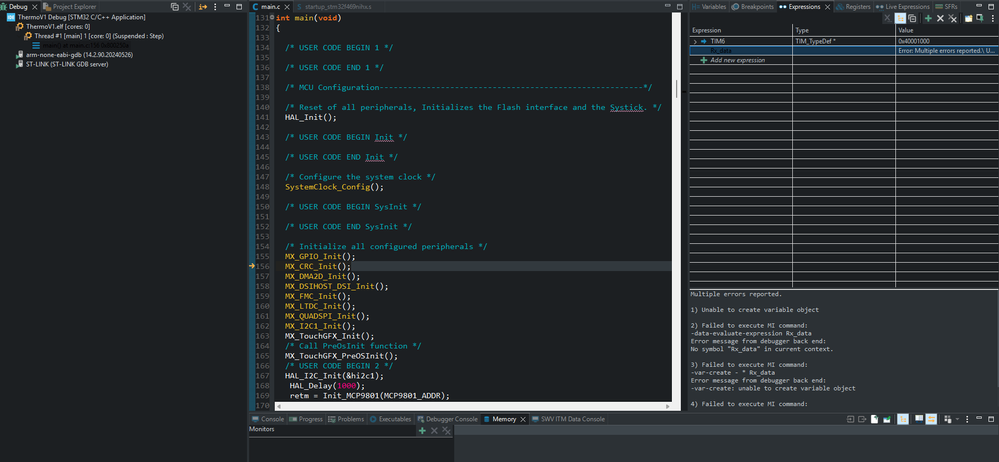Image resolution: width=999 pixels, height=462 pixels.
Task: Click Import memory icon in Memory toolbar
Action: pos(851,419)
